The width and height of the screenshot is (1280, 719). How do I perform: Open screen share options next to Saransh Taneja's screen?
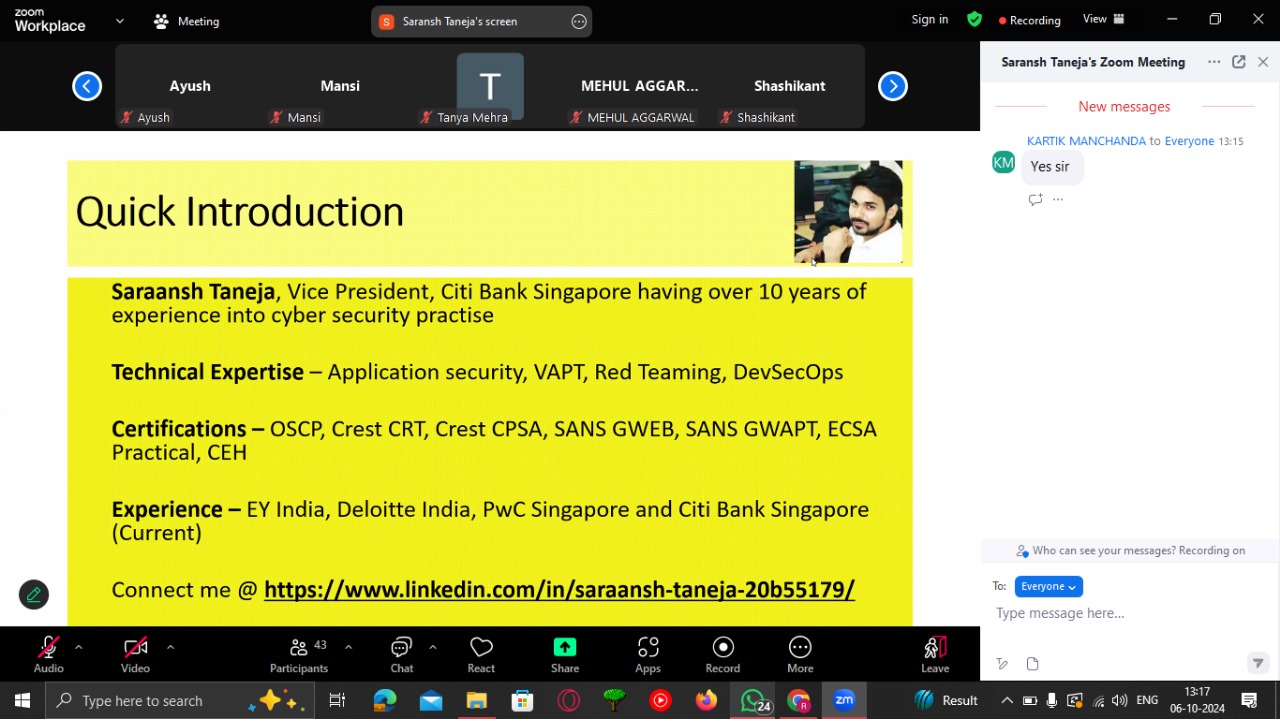coord(579,21)
